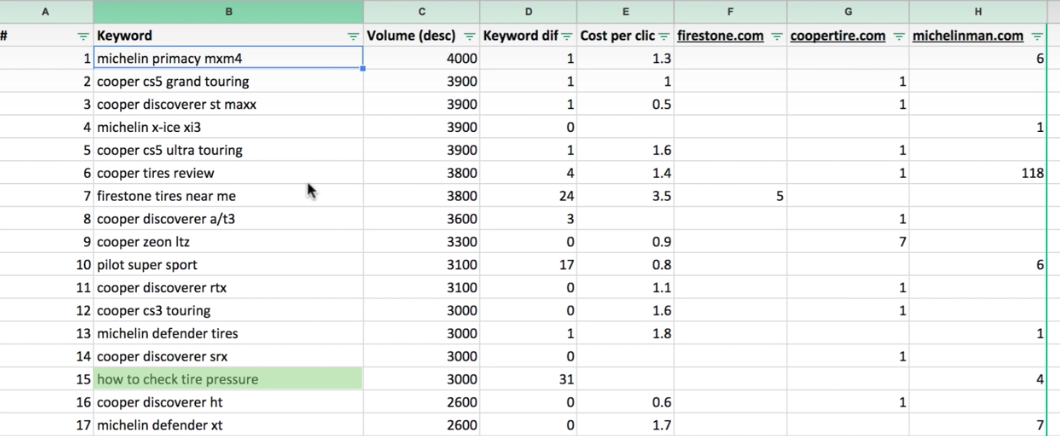The height and width of the screenshot is (436, 1060).
Task: Select column H header
Action: 978,11
